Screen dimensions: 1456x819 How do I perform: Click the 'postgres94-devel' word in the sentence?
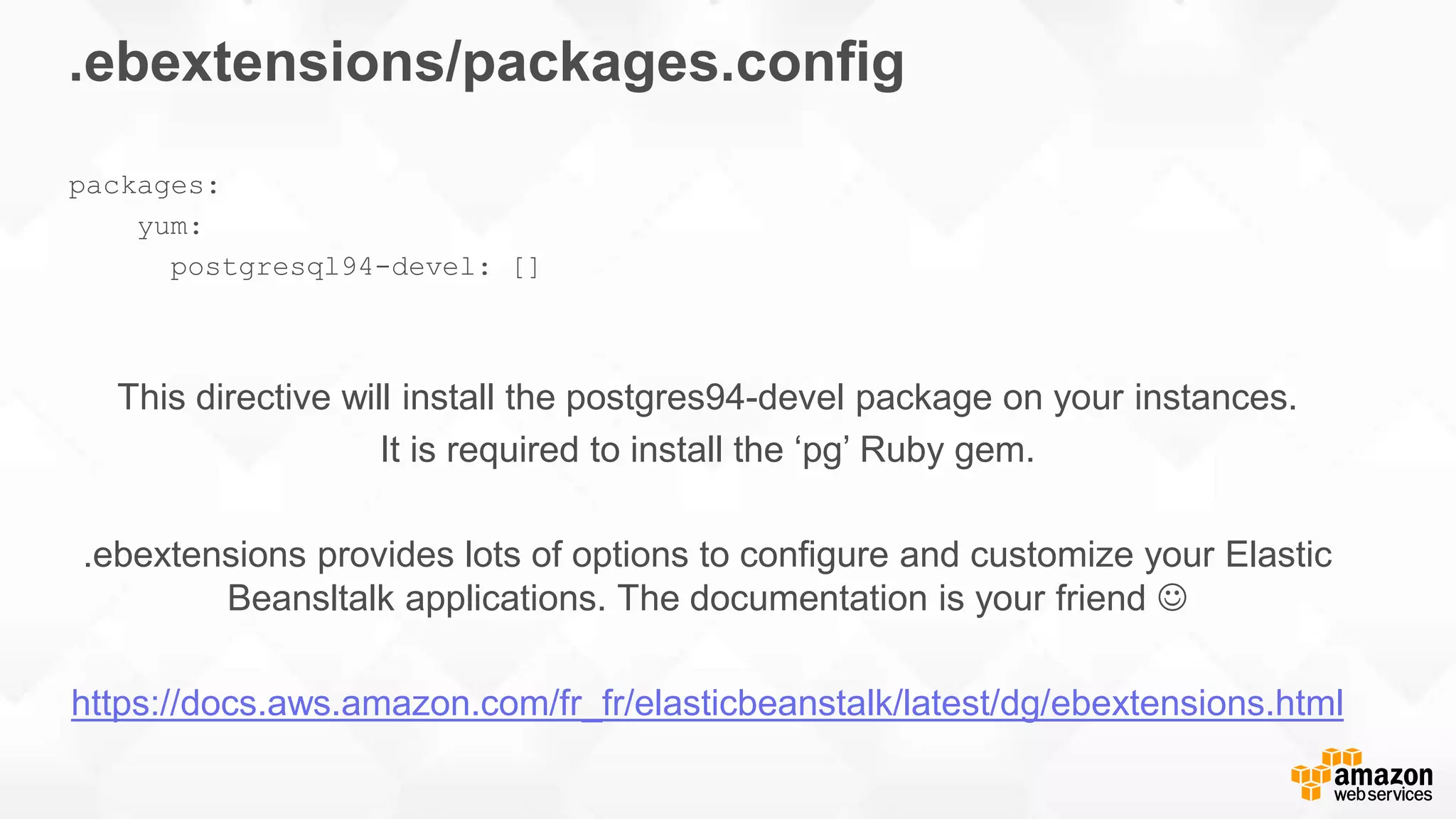tap(705, 397)
